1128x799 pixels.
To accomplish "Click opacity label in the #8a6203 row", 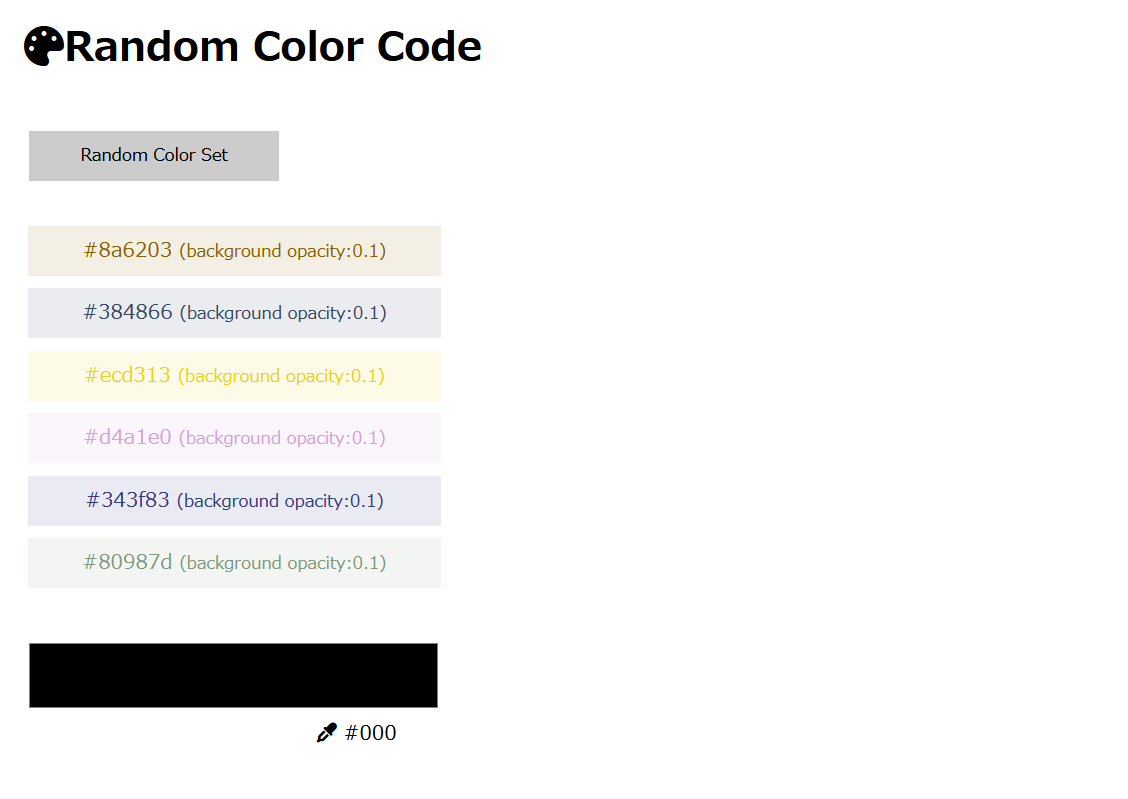I will click(x=282, y=251).
